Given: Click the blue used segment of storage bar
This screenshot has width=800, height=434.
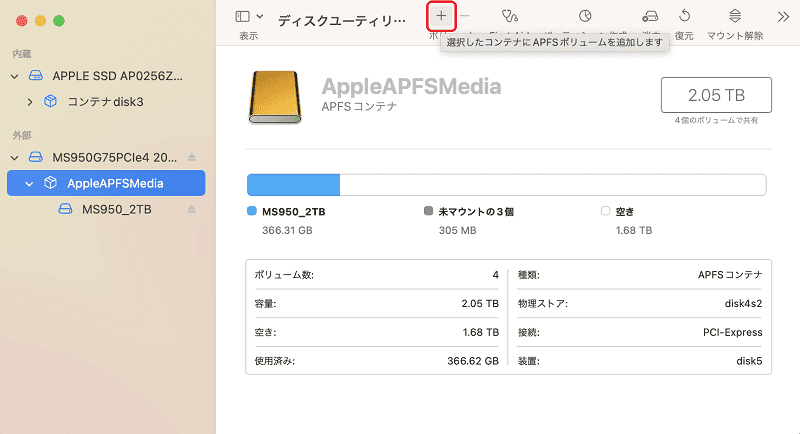Looking at the screenshot, I should tap(293, 185).
